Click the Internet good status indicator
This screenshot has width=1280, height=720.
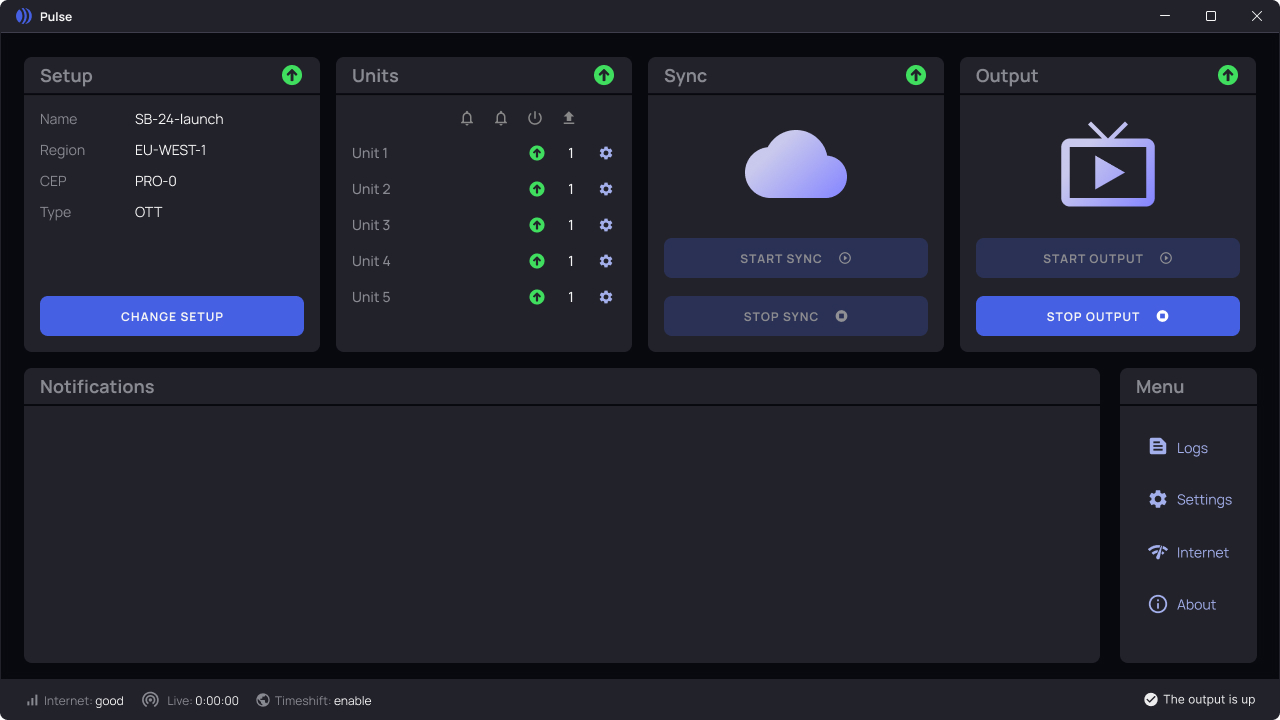coord(75,701)
